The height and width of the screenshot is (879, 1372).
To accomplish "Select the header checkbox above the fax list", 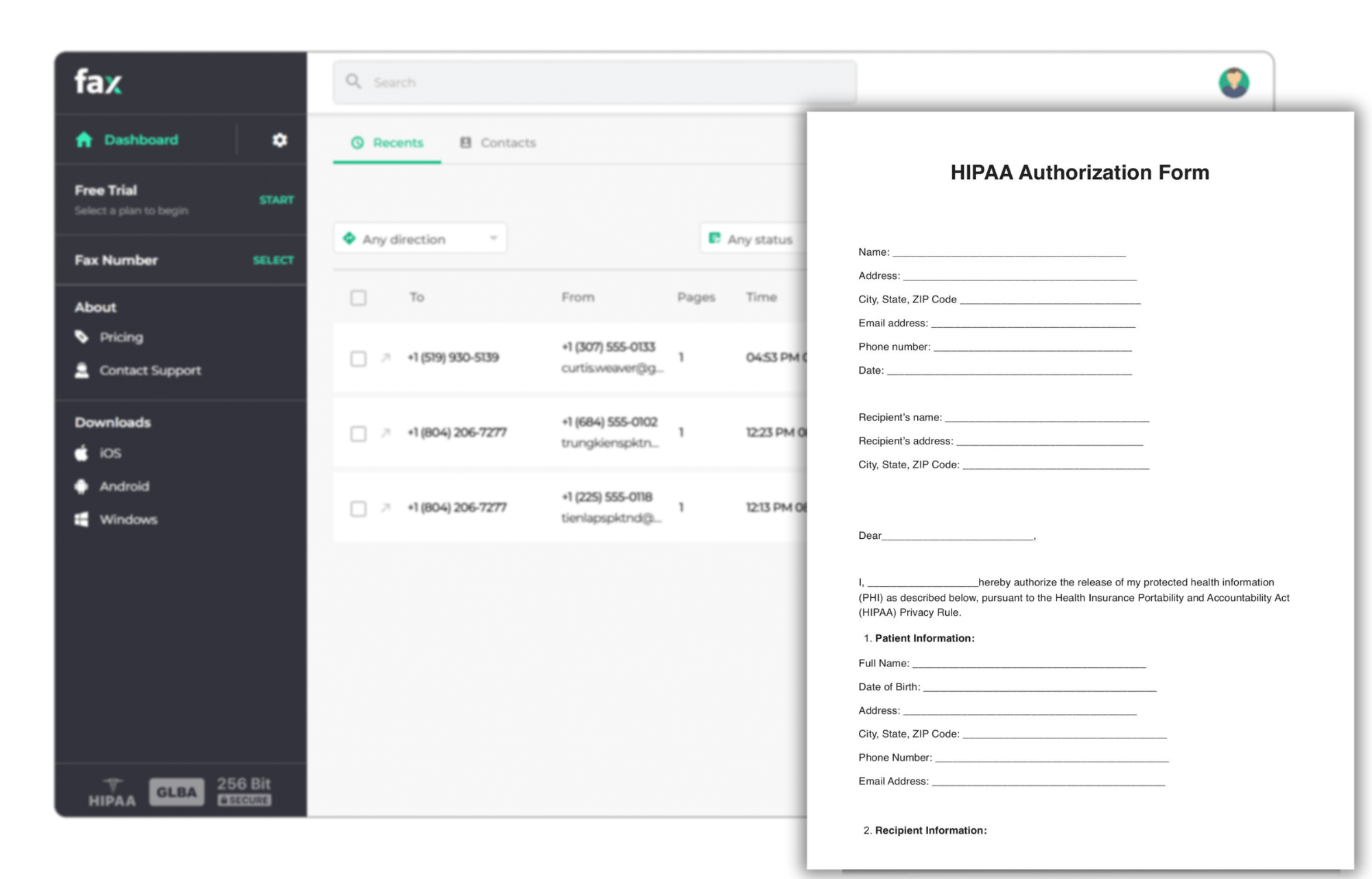I will click(358, 298).
